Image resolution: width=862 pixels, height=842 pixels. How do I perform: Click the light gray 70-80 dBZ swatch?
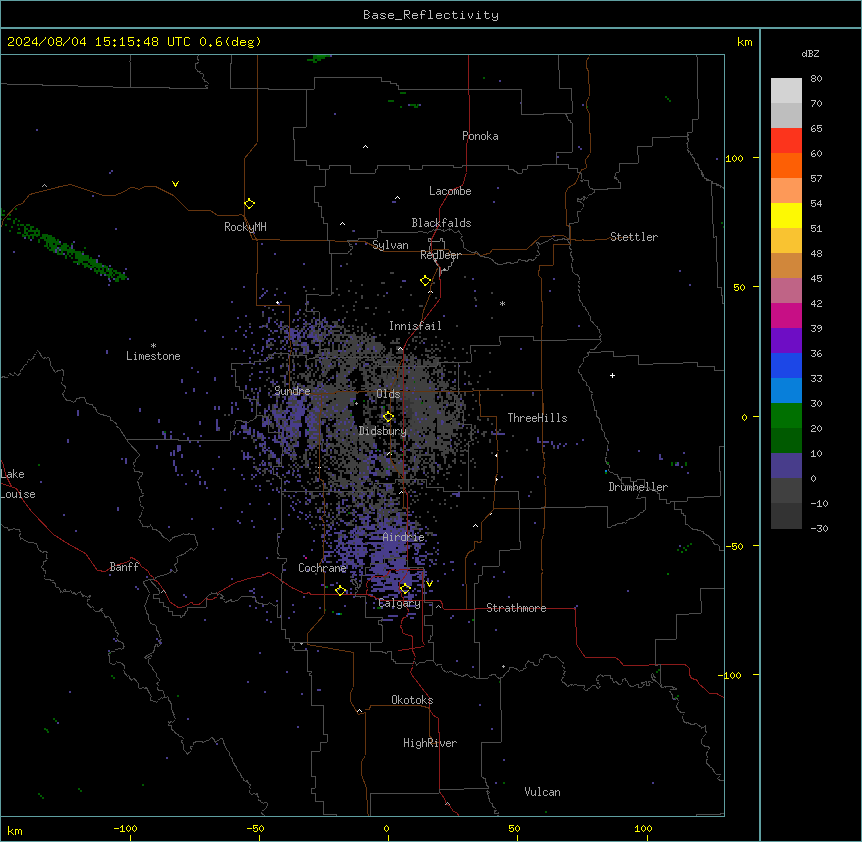[x=786, y=91]
